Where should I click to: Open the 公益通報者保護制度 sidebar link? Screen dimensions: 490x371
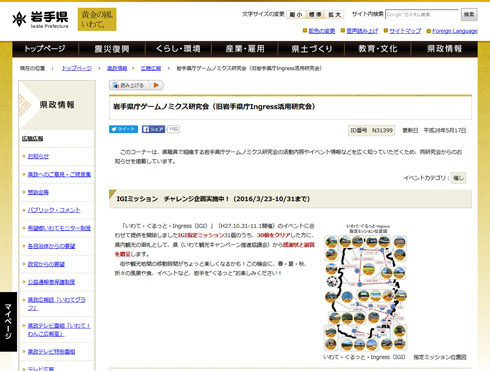[x=51, y=282]
